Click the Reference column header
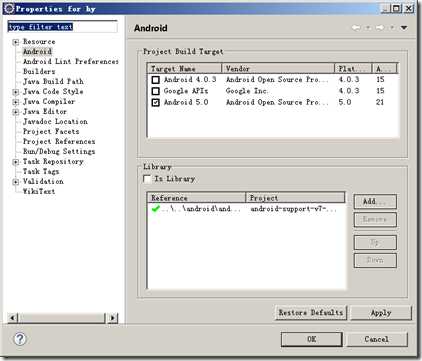 [x=196, y=198]
